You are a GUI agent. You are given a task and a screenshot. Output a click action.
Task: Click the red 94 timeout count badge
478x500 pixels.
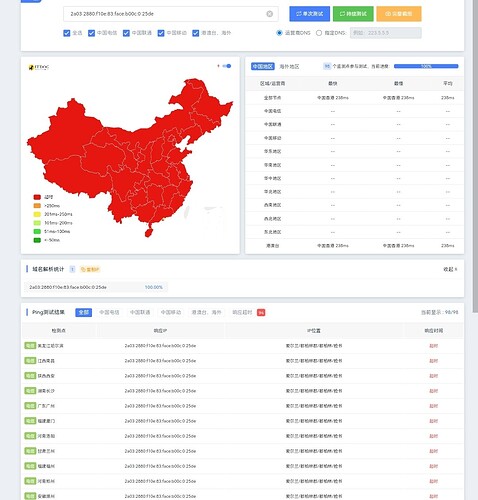pos(261,312)
